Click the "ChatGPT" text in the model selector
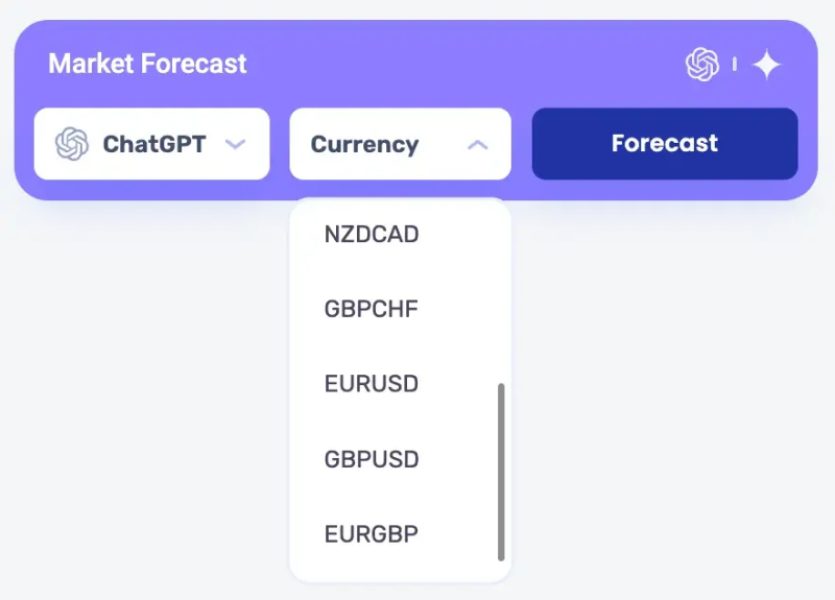This screenshot has height=600, width=835. (154, 144)
